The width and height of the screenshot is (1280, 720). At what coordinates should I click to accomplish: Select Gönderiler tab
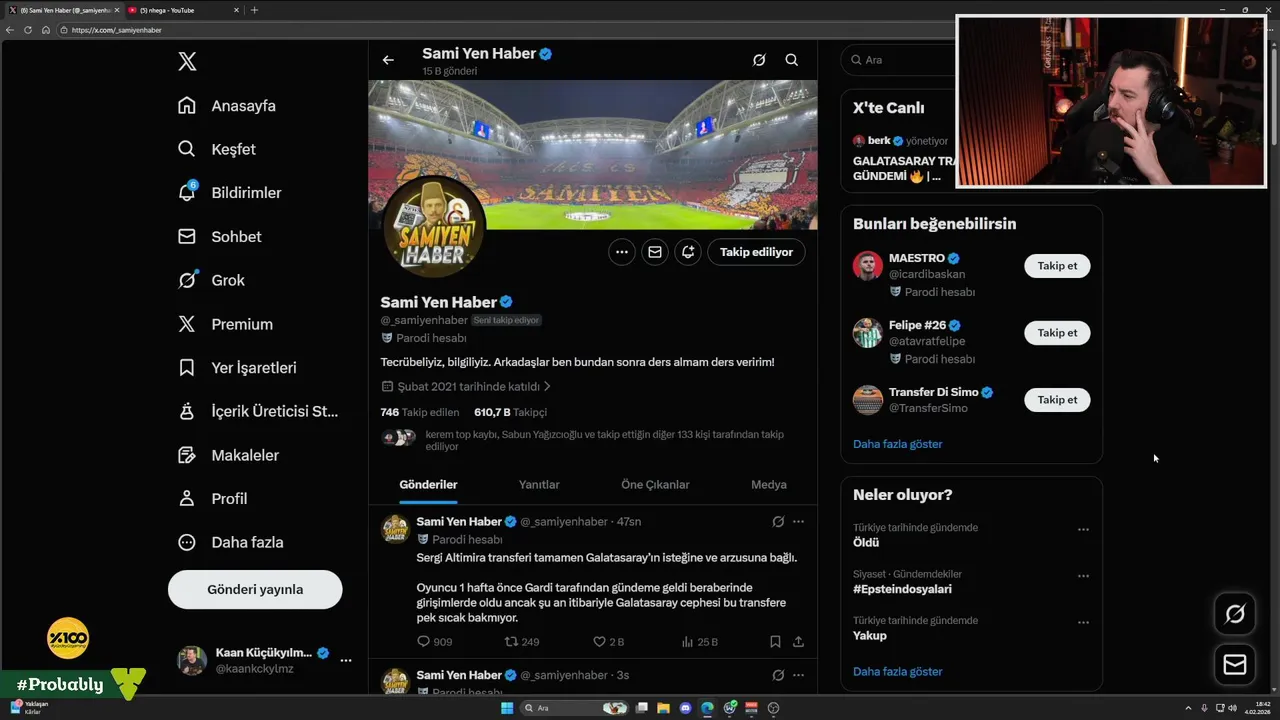pos(428,484)
